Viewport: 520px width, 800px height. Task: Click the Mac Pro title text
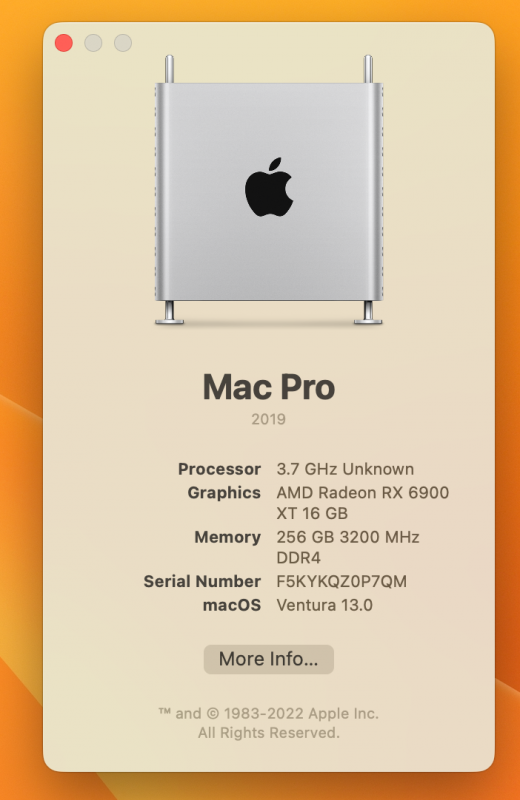click(x=269, y=387)
